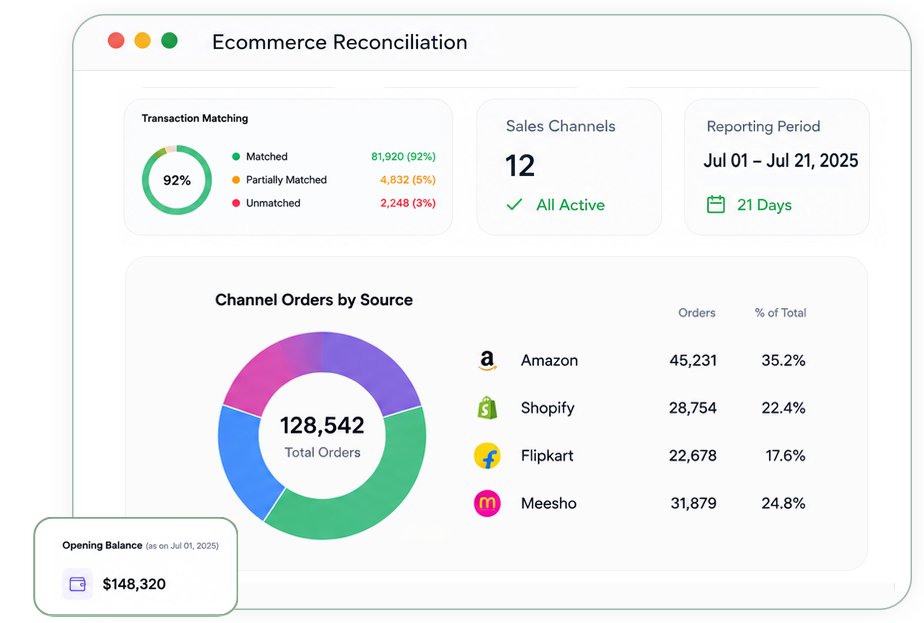Click Amazon's 45,231 orders value

click(693, 360)
